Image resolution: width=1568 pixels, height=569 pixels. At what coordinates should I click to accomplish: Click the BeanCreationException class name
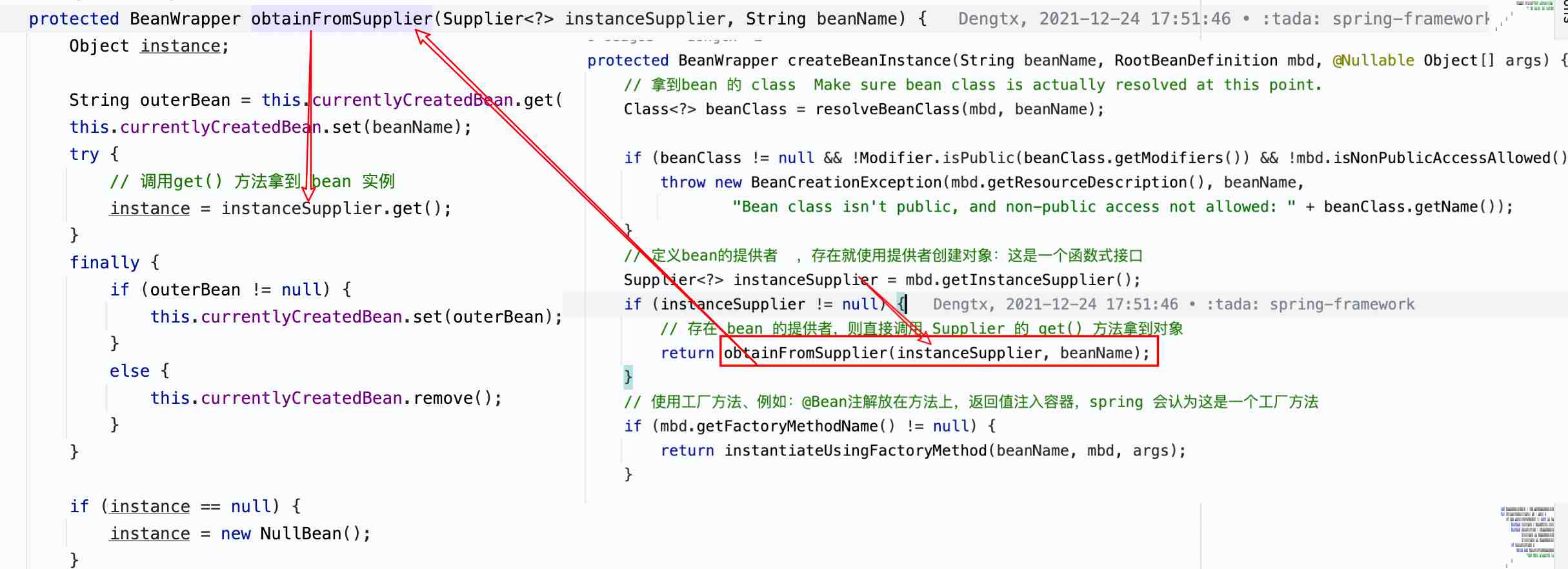(846, 183)
